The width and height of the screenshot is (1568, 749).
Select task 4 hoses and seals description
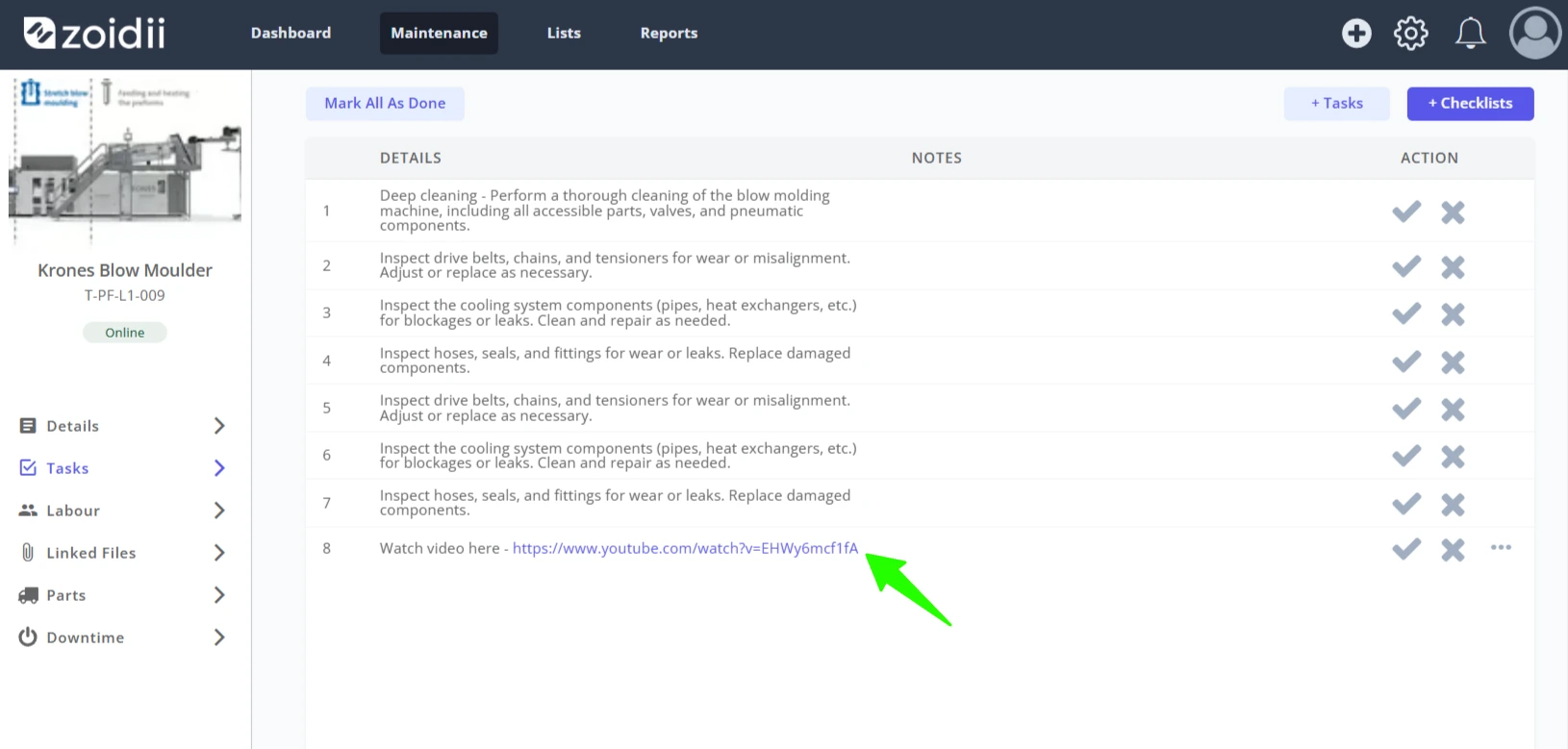[616, 361]
